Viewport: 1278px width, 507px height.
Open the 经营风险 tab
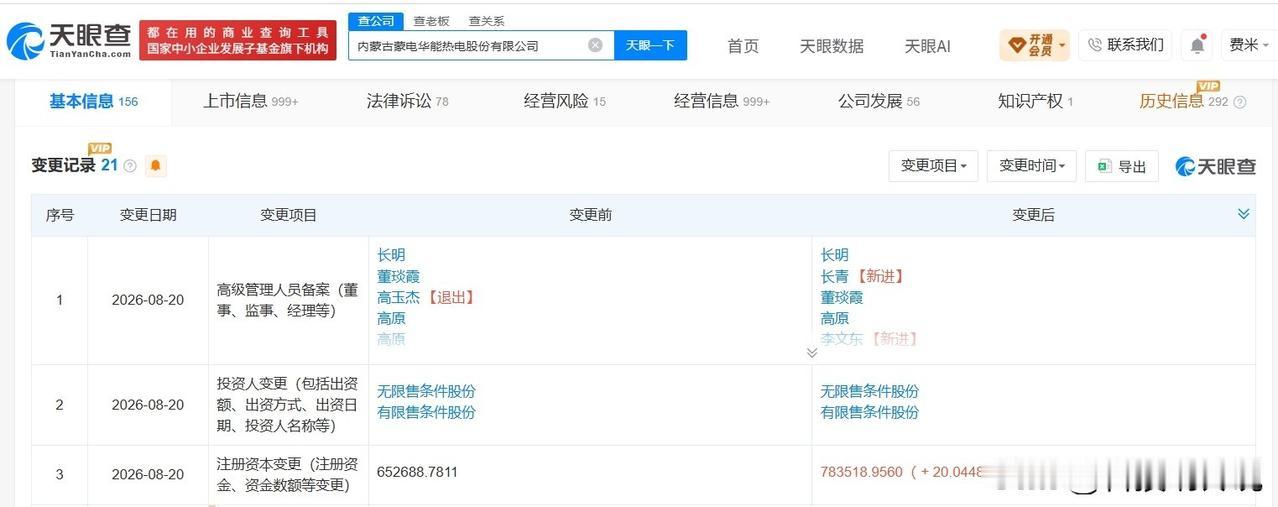[565, 101]
